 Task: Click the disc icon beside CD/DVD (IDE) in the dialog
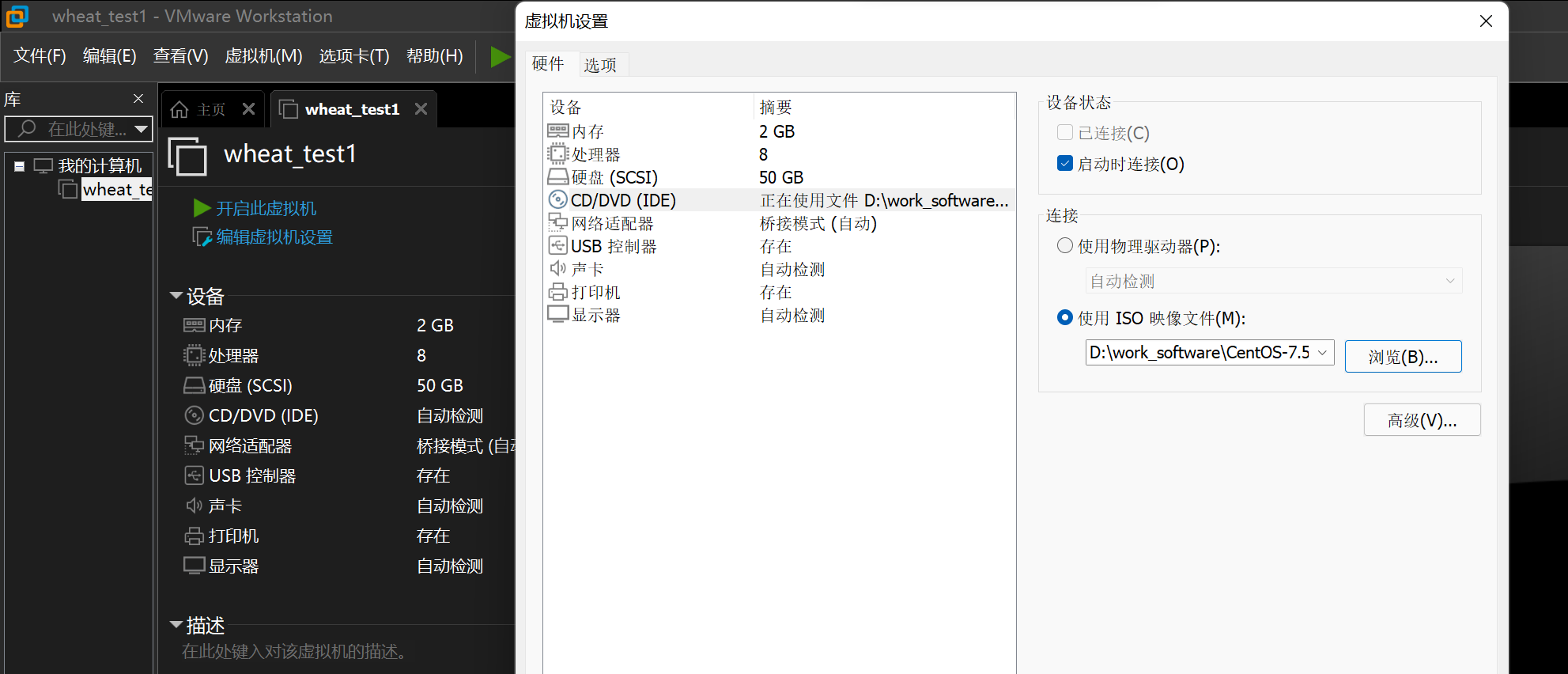(558, 199)
